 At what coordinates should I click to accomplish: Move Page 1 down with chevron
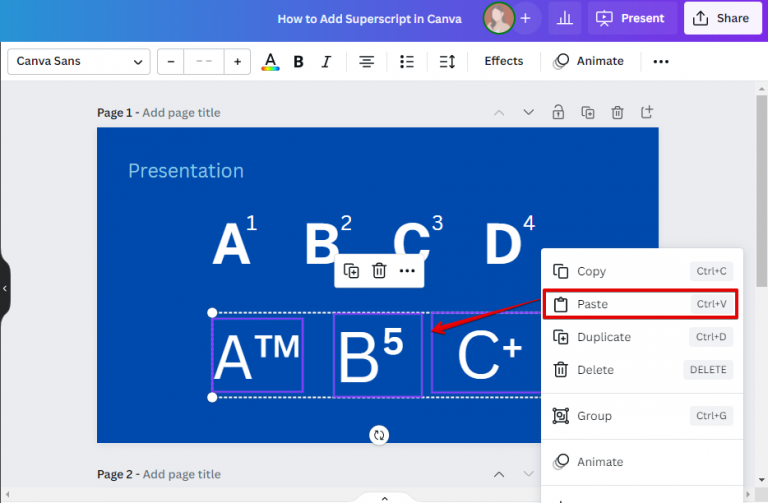click(528, 113)
